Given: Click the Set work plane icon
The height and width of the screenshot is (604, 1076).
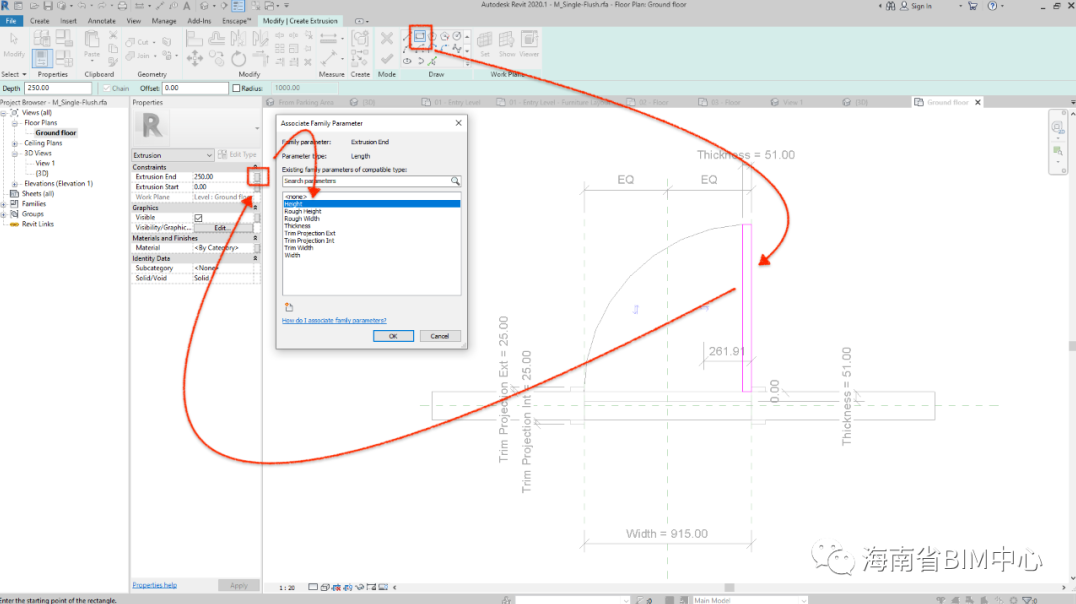Looking at the screenshot, I should [485, 41].
